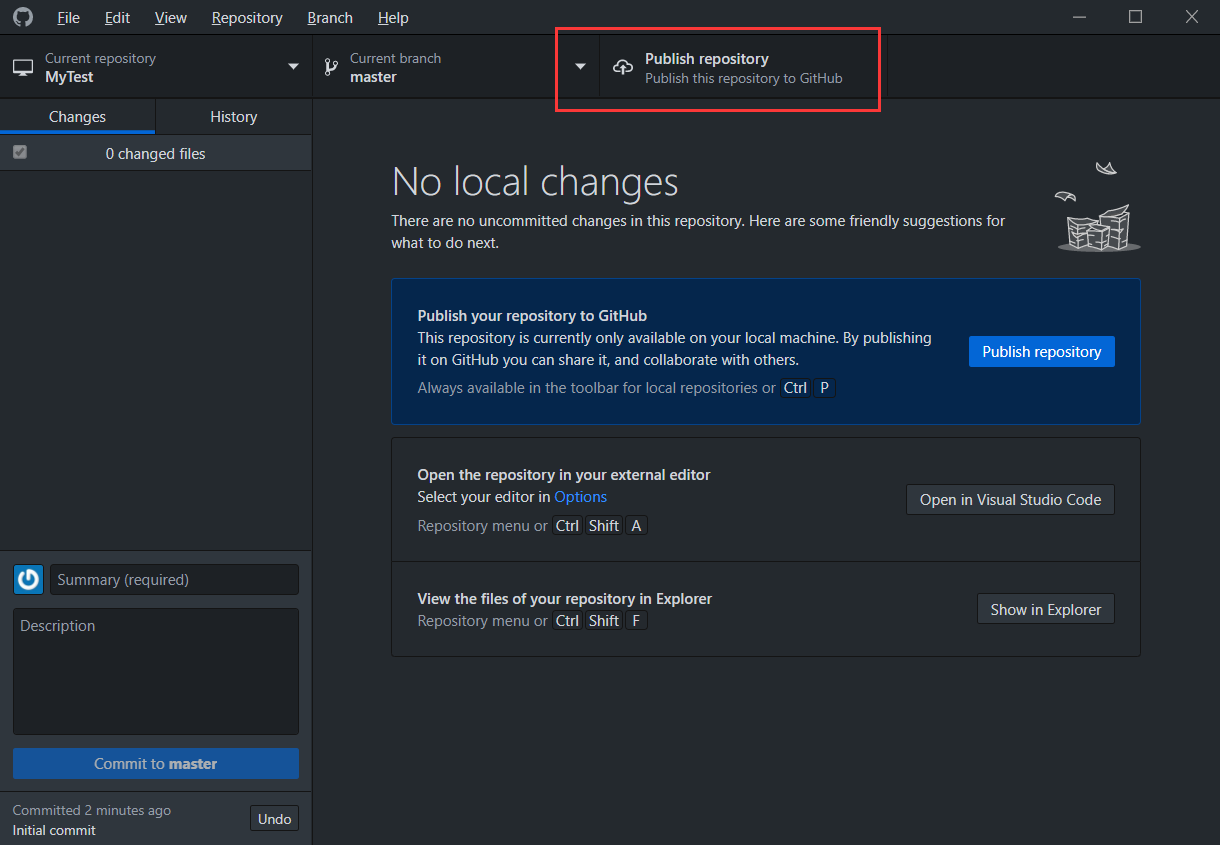This screenshot has height=845, width=1220.
Task: Click the Show in Explorer button
Action: (x=1045, y=609)
